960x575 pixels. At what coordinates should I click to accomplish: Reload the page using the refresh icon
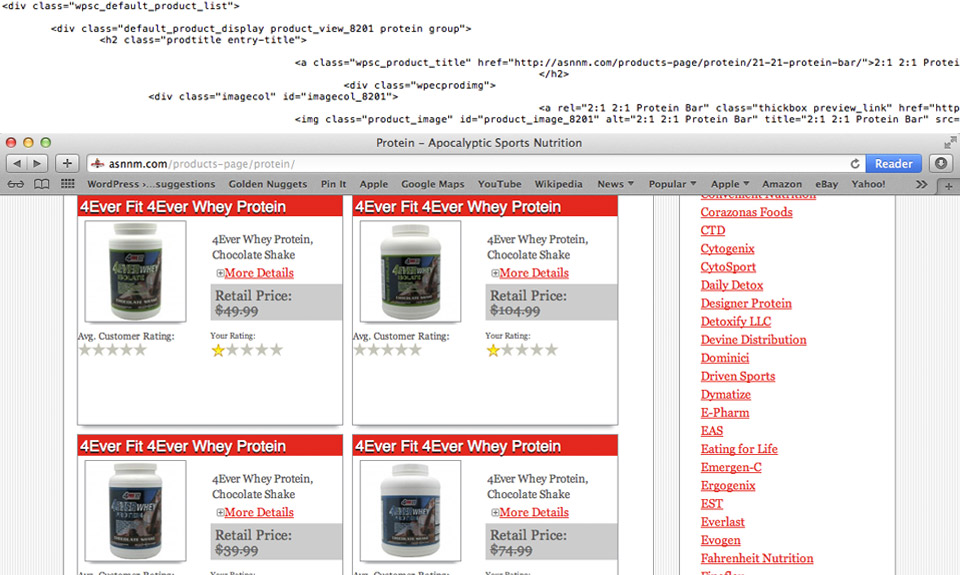[855, 163]
